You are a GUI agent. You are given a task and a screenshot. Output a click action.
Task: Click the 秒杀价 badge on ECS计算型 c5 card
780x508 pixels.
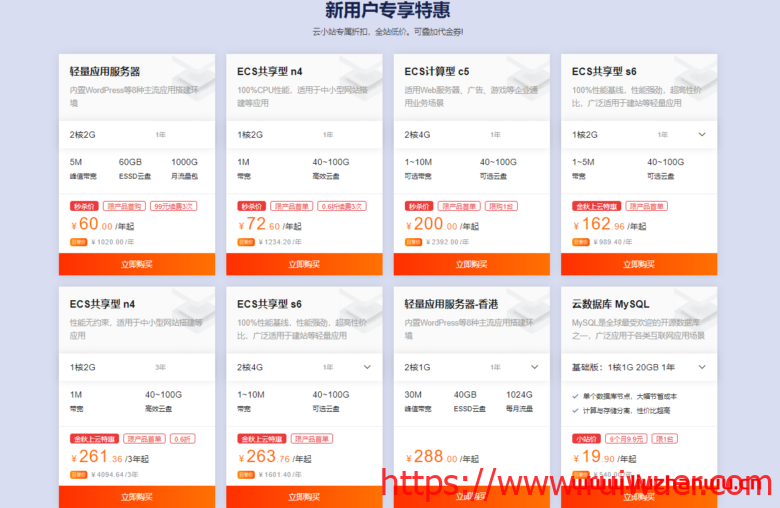(419, 206)
